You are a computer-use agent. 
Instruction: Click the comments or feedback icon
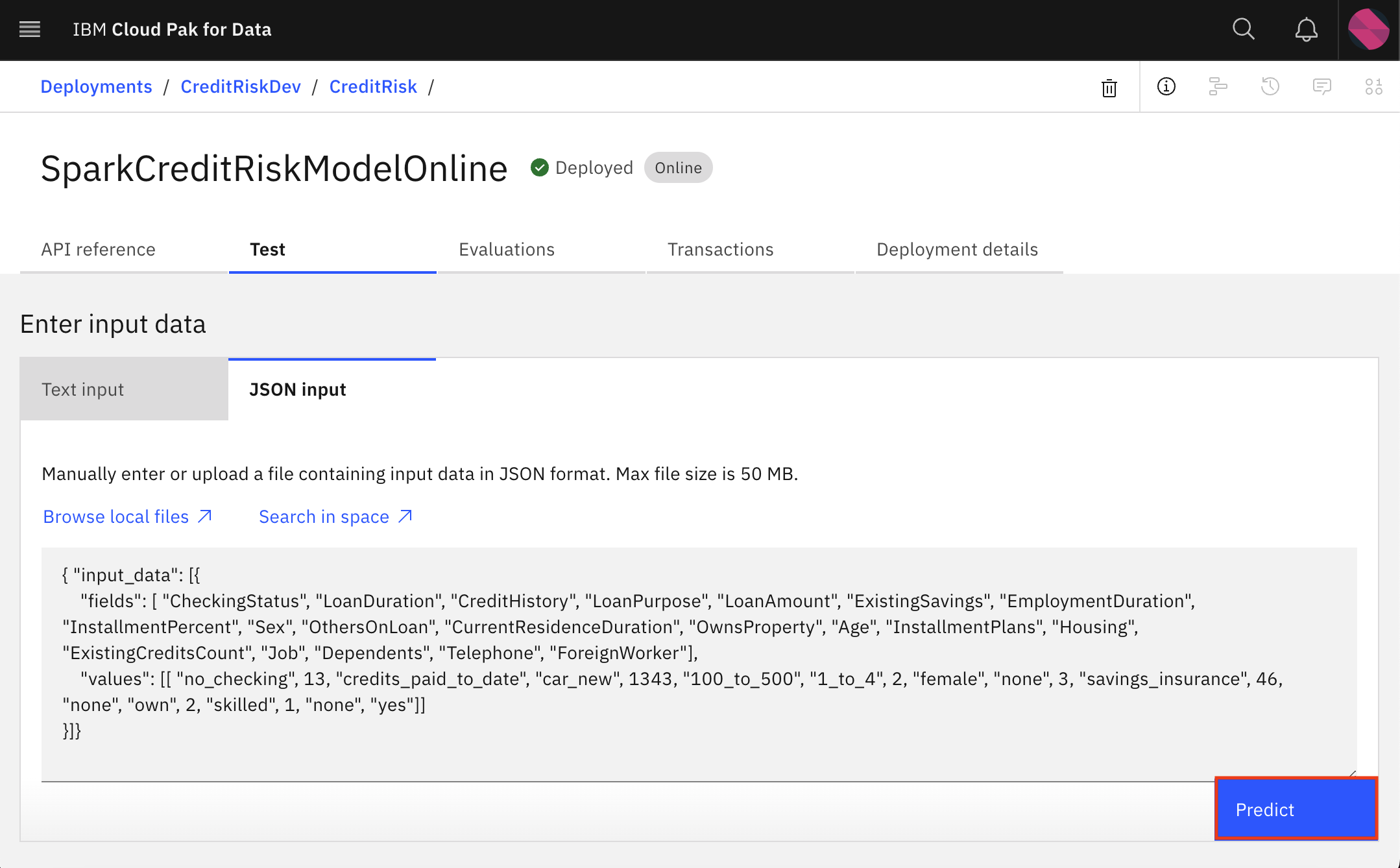(x=1322, y=87)
